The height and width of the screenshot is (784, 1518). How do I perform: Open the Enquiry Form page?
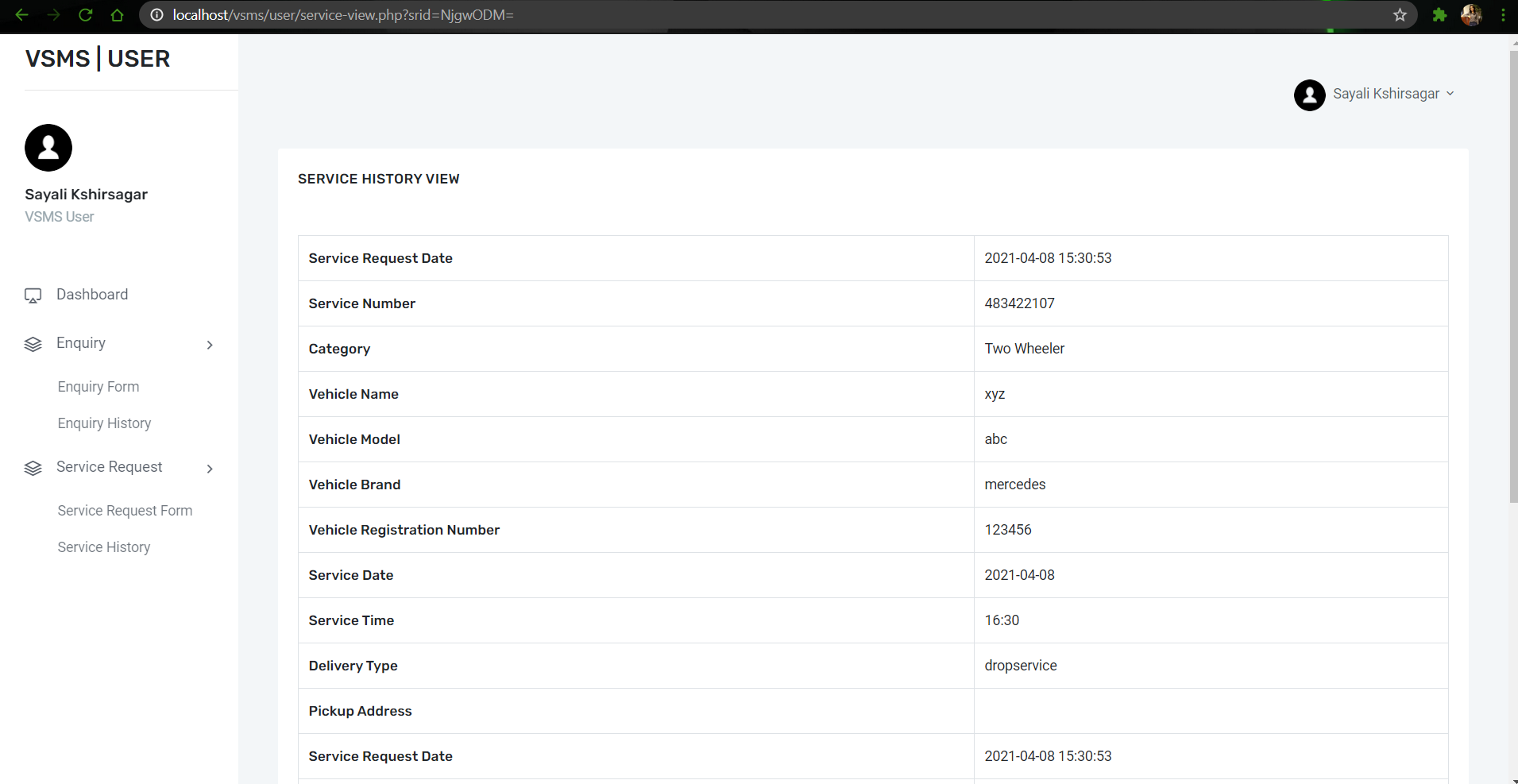click(98, 386)
